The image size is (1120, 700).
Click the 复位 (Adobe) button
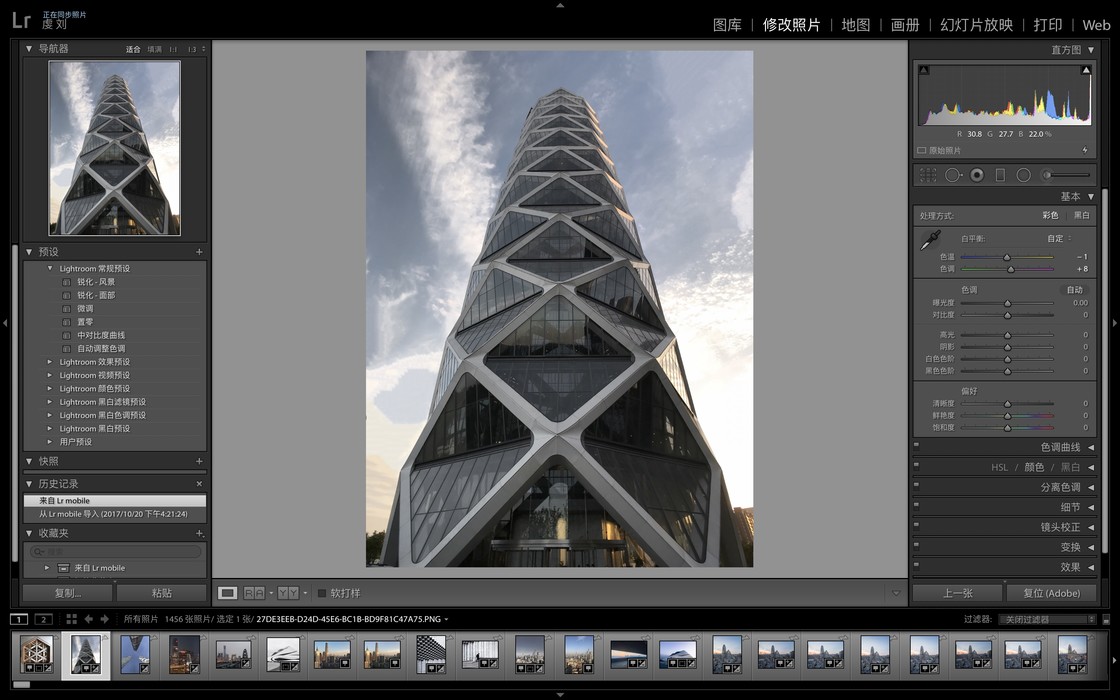click(1051, 593)
